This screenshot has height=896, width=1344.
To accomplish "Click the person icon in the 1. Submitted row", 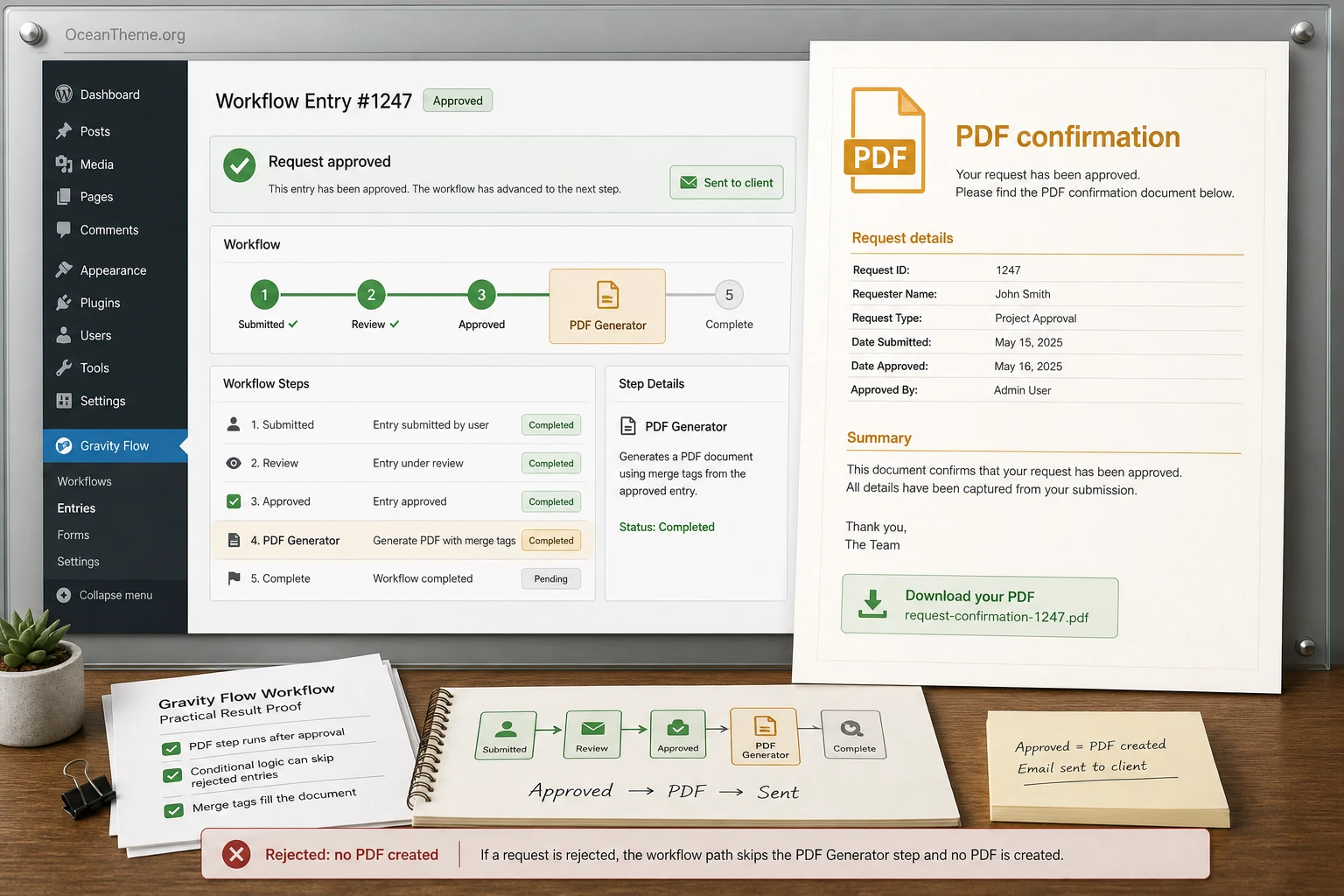I will pos(234,424).
